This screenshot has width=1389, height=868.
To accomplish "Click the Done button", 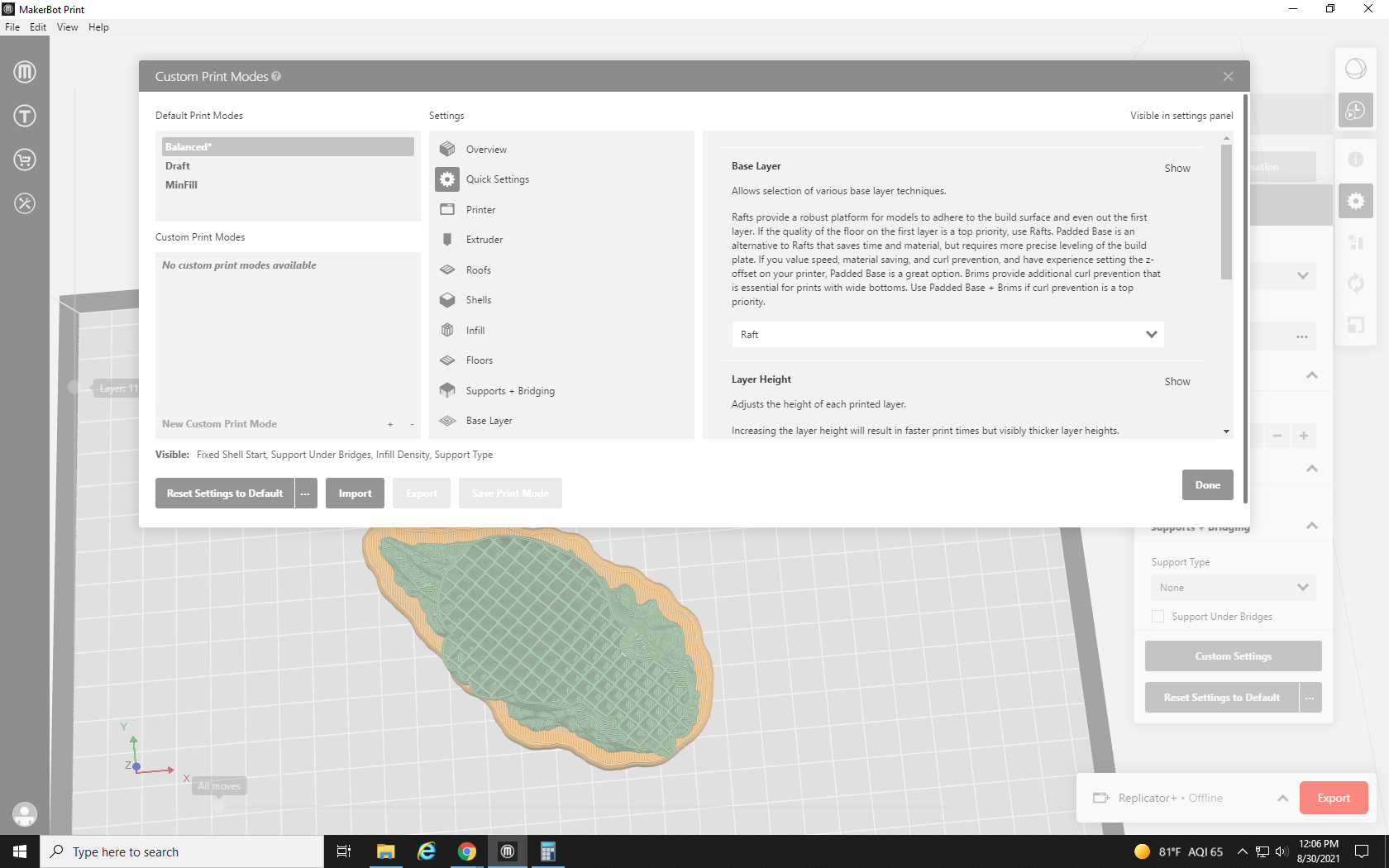I will (1207, 485).
